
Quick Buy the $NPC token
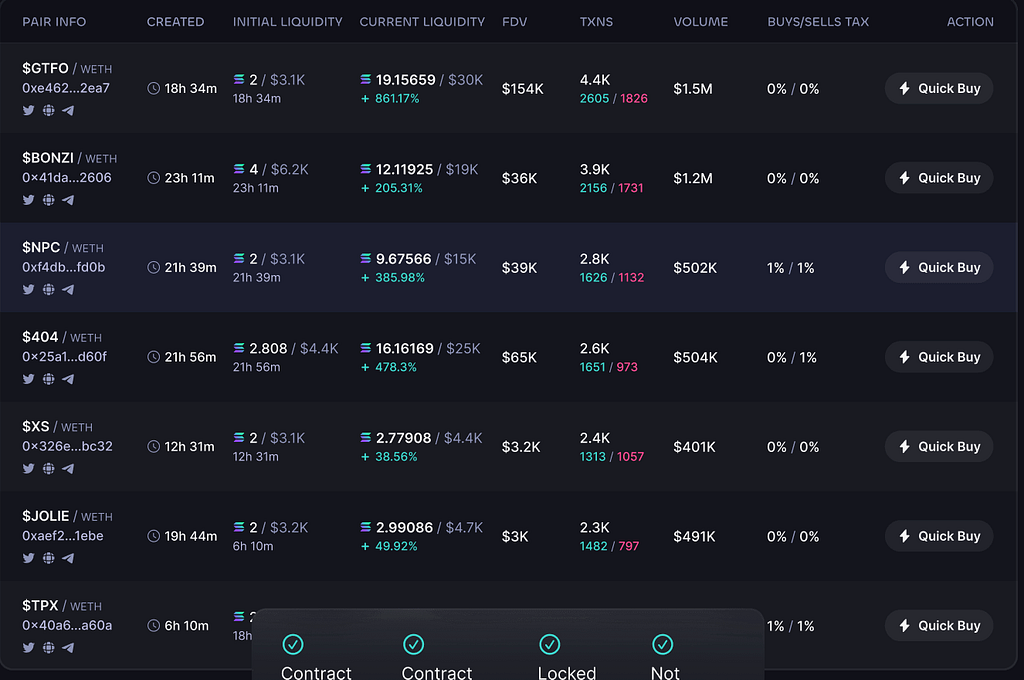click(938, 267)
